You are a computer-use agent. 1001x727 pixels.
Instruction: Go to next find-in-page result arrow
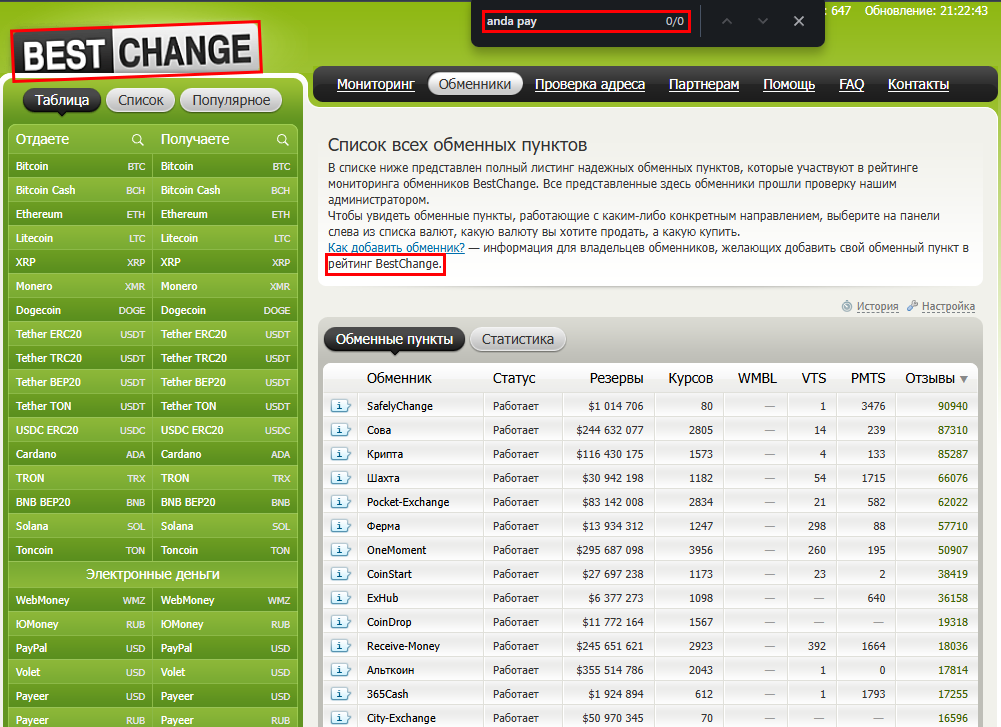pyautogui.click(x=763, y=21)
